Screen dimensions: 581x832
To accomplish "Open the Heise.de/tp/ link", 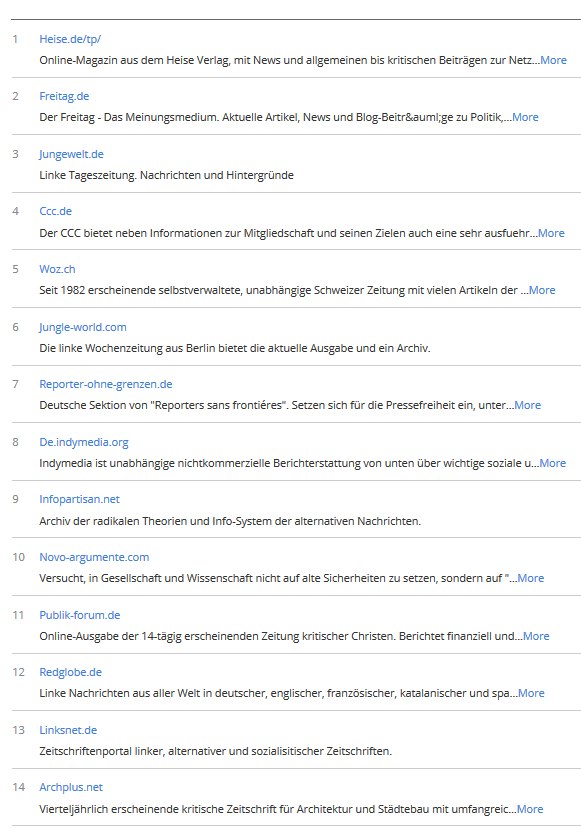I will (x=70, y=39).
